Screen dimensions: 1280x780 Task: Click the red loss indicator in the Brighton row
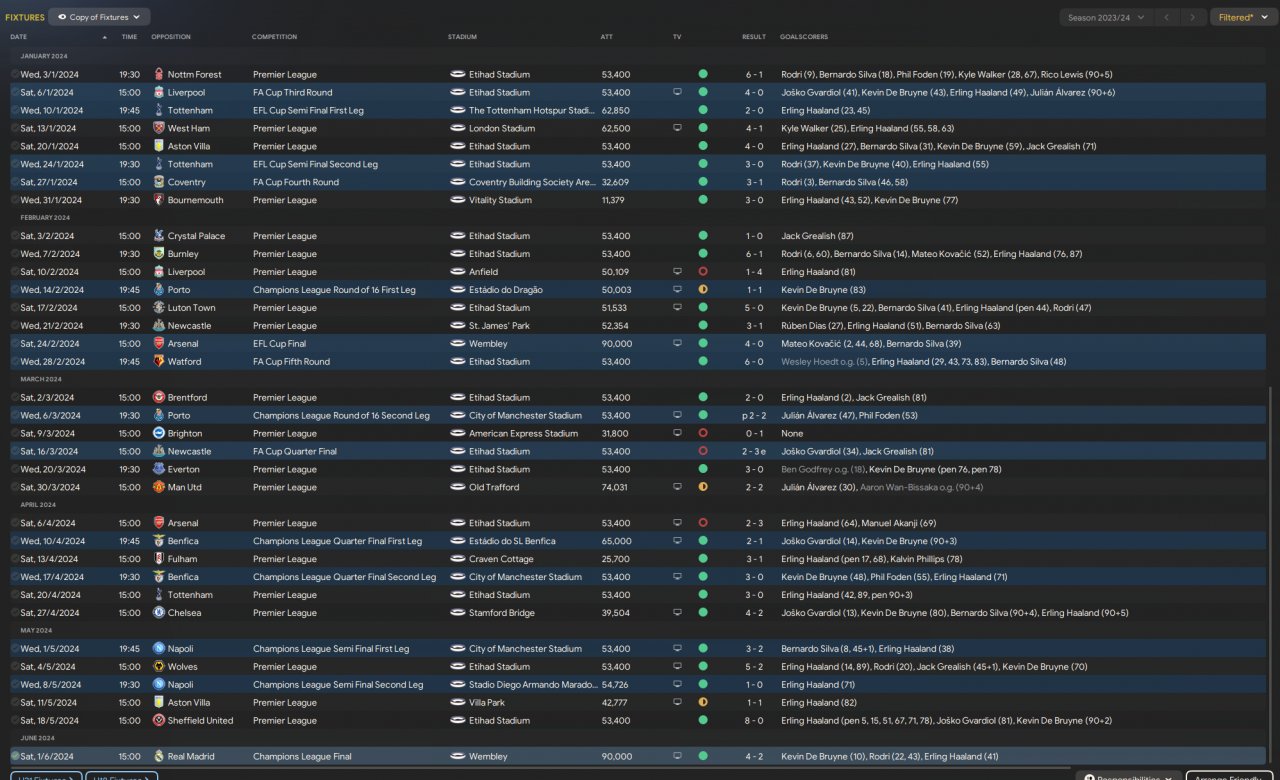pos(703,434)
